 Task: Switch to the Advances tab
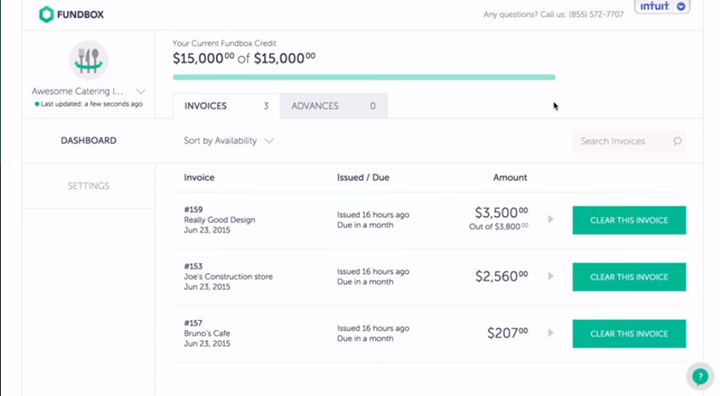click(334, 106)
